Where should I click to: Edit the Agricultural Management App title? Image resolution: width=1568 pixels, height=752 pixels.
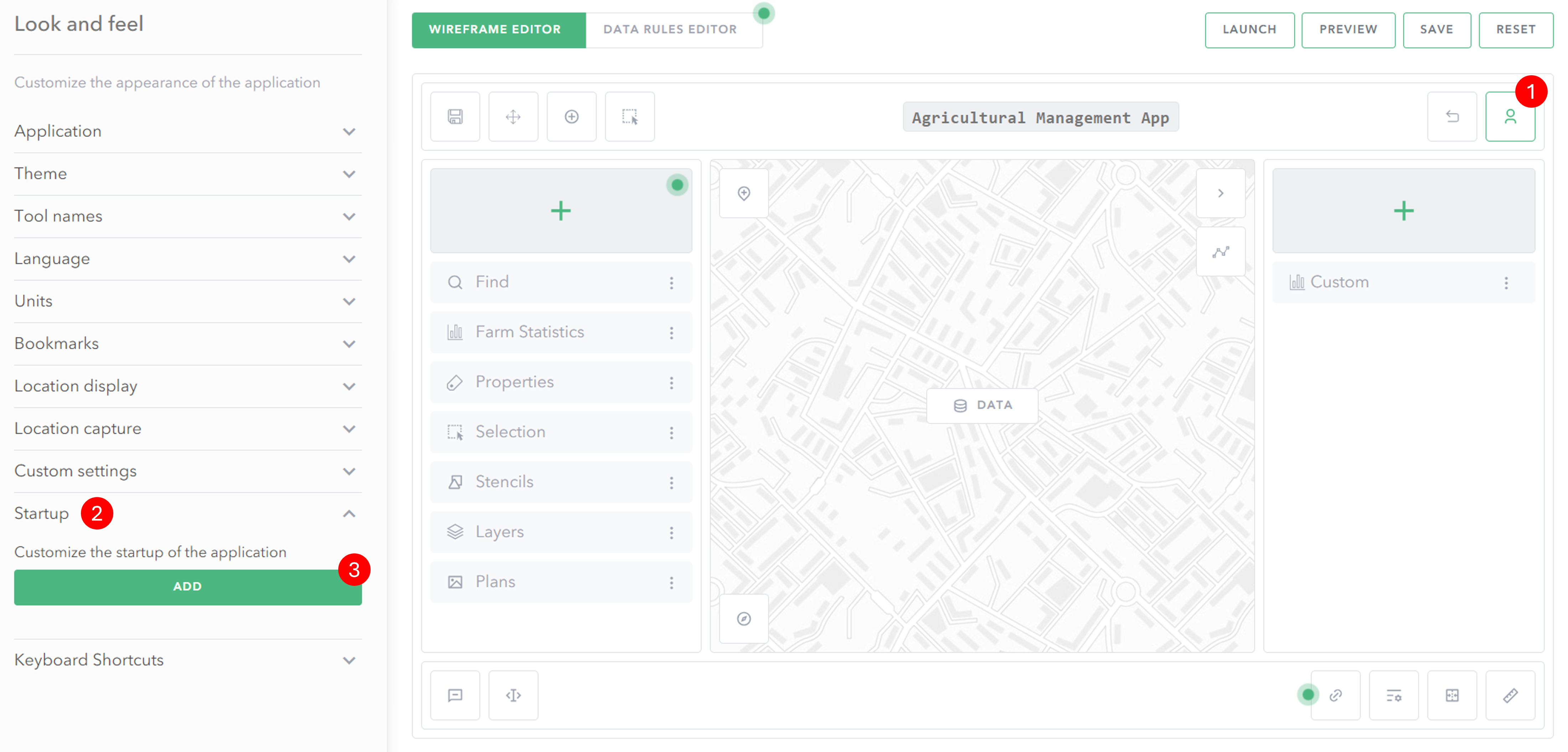click(x=1040, y=117)
